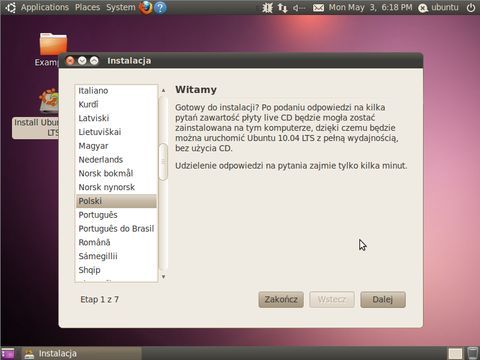Select Shqip in language list
The image size is (480, 360).
tap(116, 270)
